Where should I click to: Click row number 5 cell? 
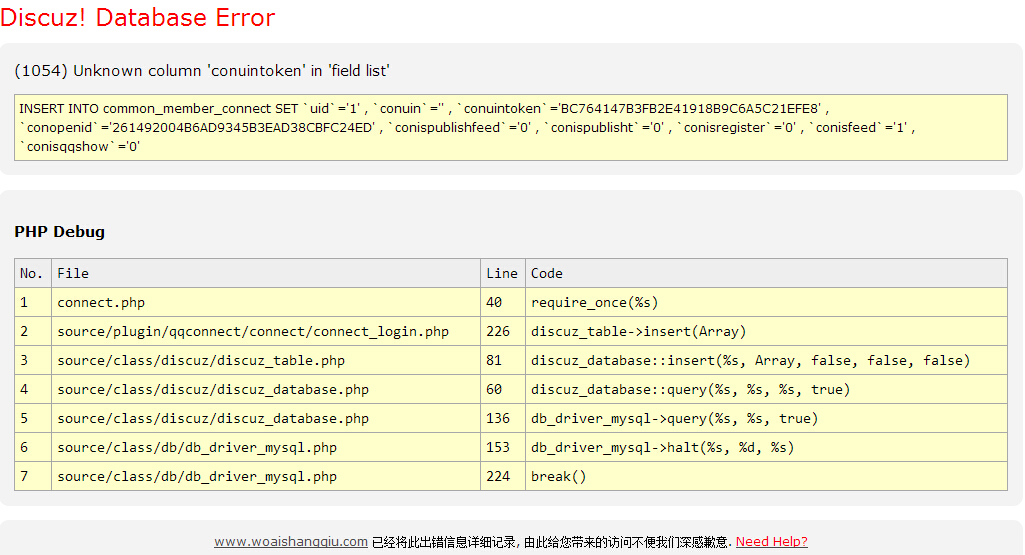[33, 418]
